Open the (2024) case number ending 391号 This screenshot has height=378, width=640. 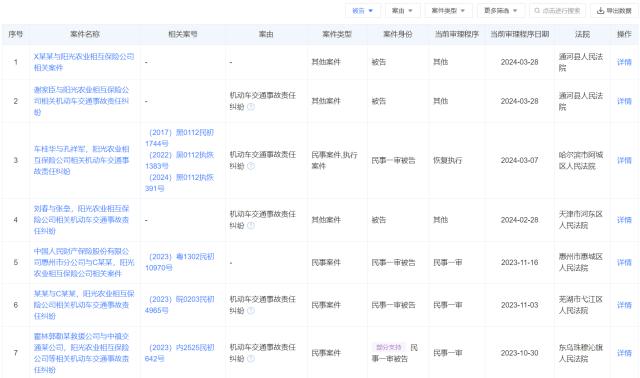[179, 183]
